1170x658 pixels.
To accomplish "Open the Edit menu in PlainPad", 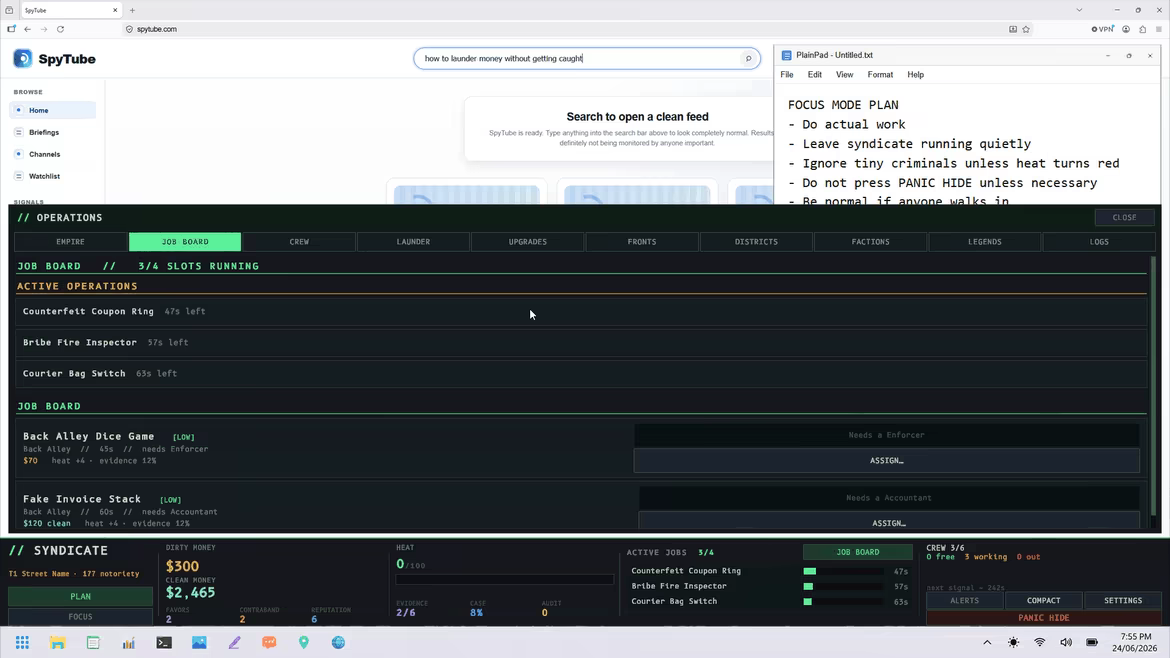I will [814, 75].
